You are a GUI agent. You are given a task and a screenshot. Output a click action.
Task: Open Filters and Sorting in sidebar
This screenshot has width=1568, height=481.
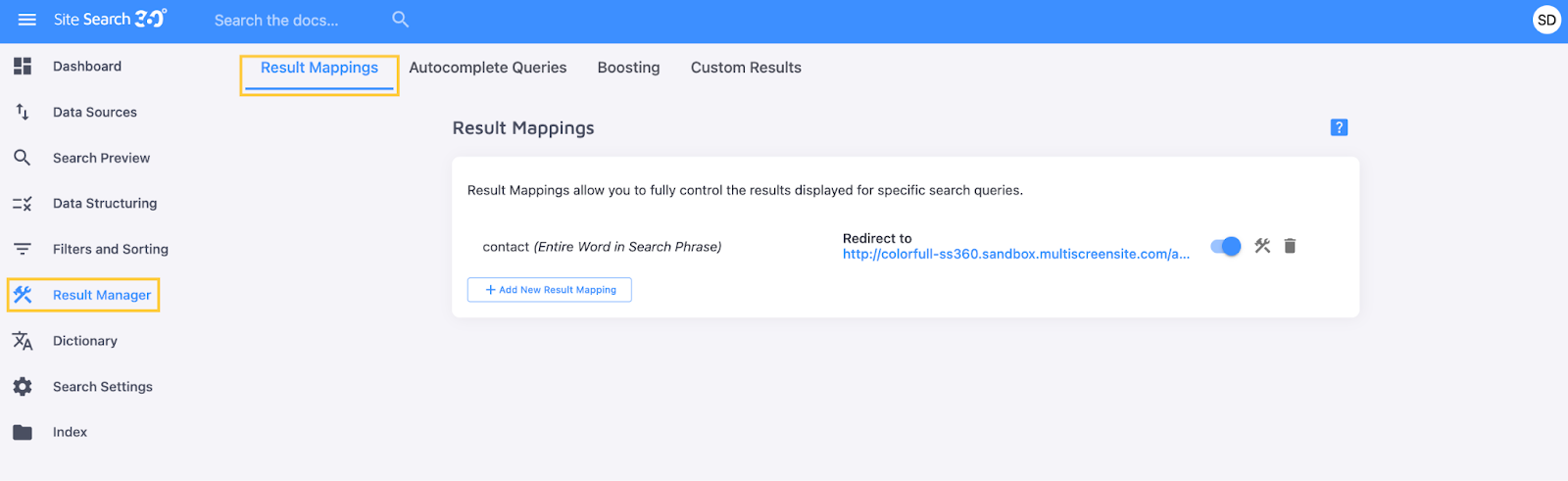[x=110, y=250]
